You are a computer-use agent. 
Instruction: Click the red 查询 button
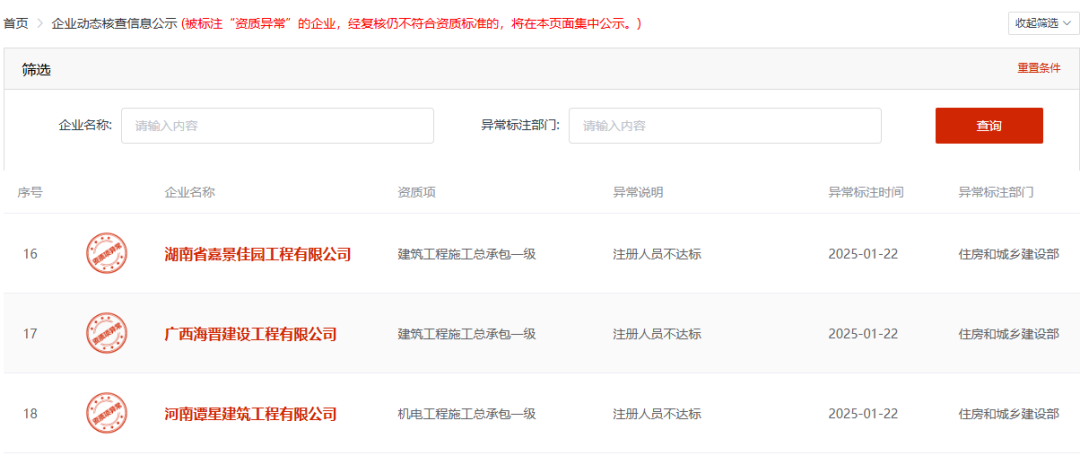(989, 126)
